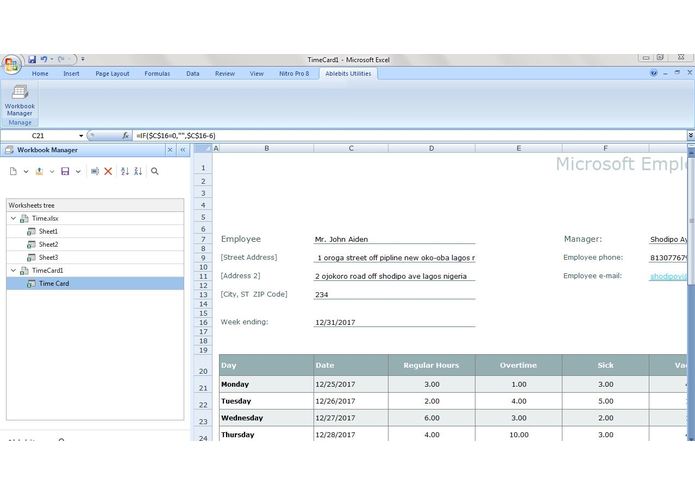
Task: Undo the last action in Quick Access
Action: pyautogui.click(x=44, y=59)
